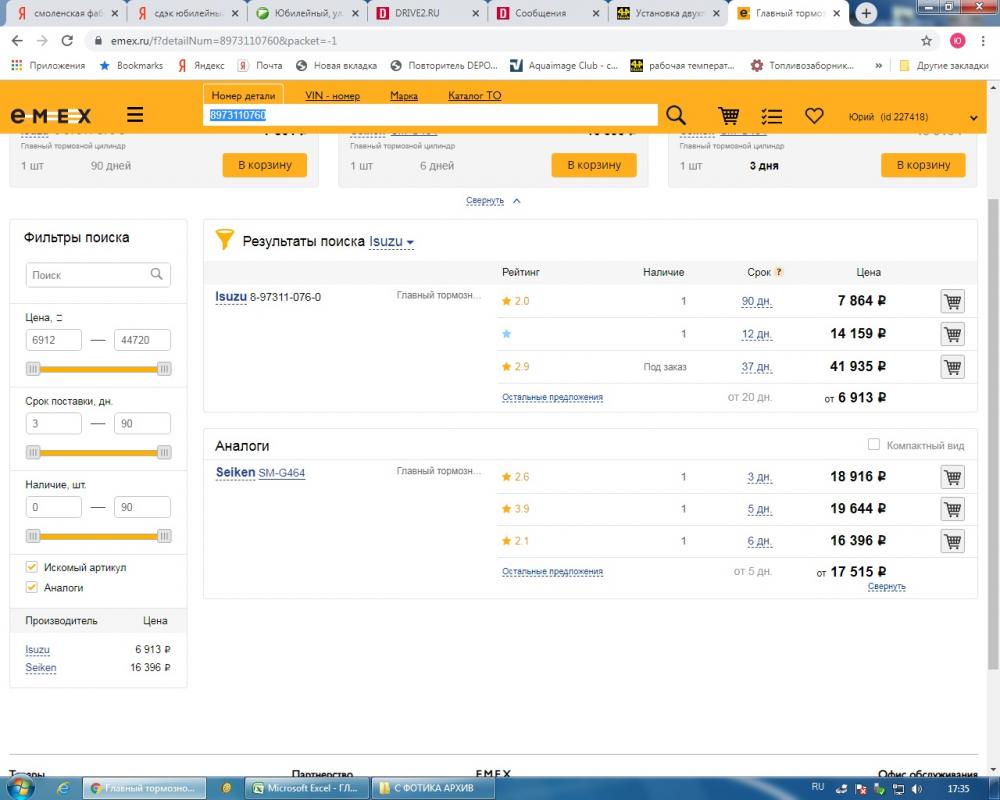Add the 7 864 ₽ Isuzu offer to cart
This screenshot has width=1000, height=800.
tap(952, 301)
